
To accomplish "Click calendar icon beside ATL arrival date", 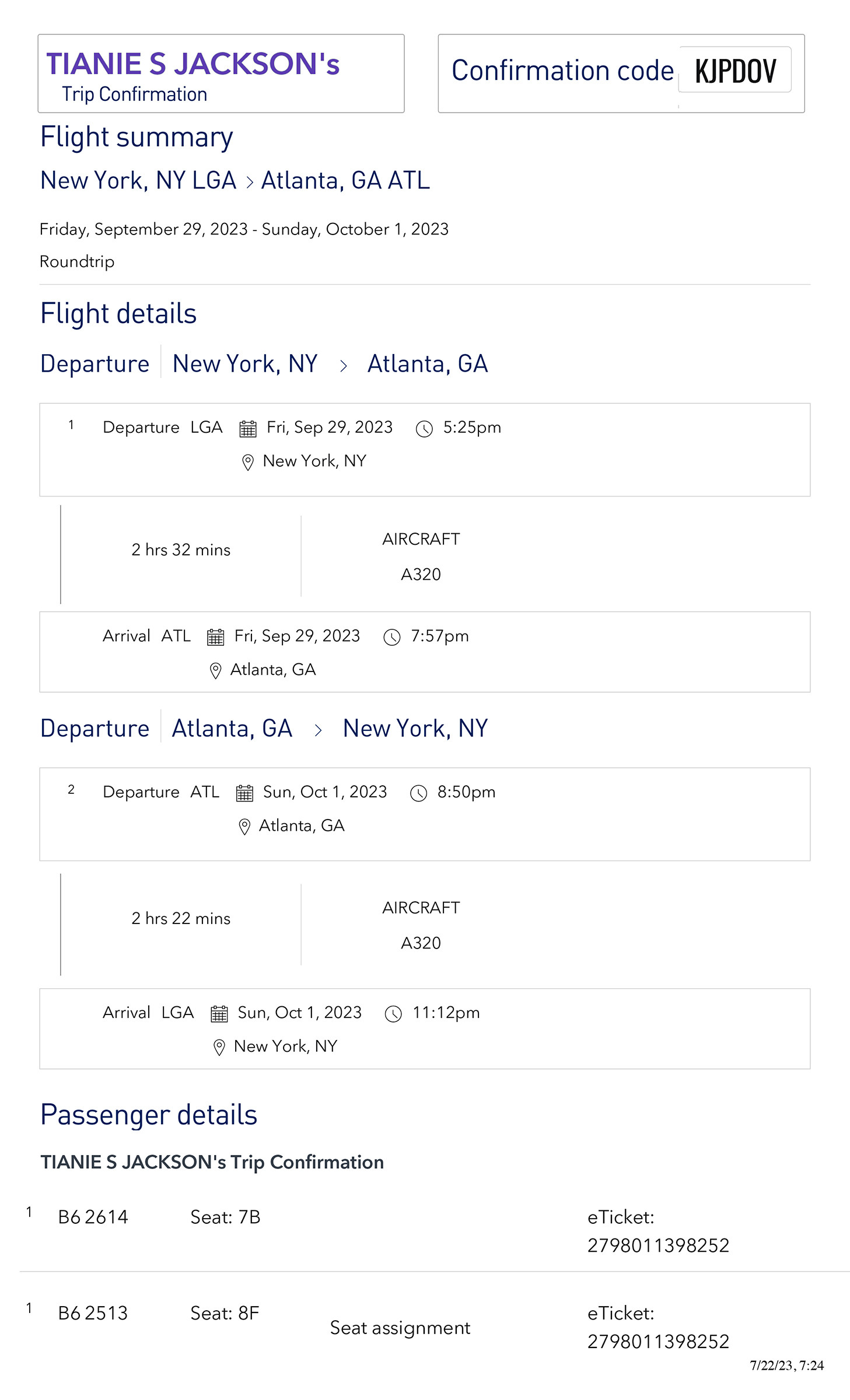I will pyautogui.click(x=215, y=637).
